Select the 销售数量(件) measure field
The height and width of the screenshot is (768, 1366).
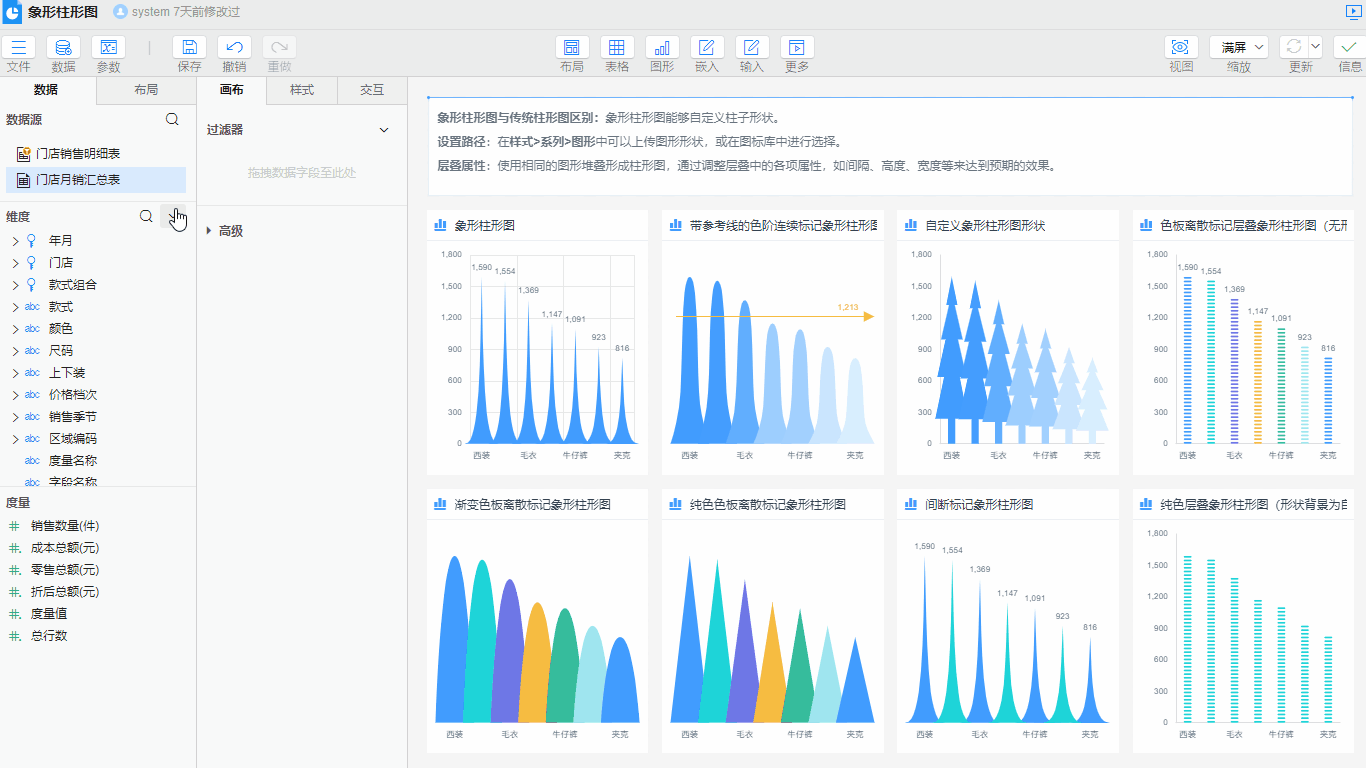[x=65, y=526]
